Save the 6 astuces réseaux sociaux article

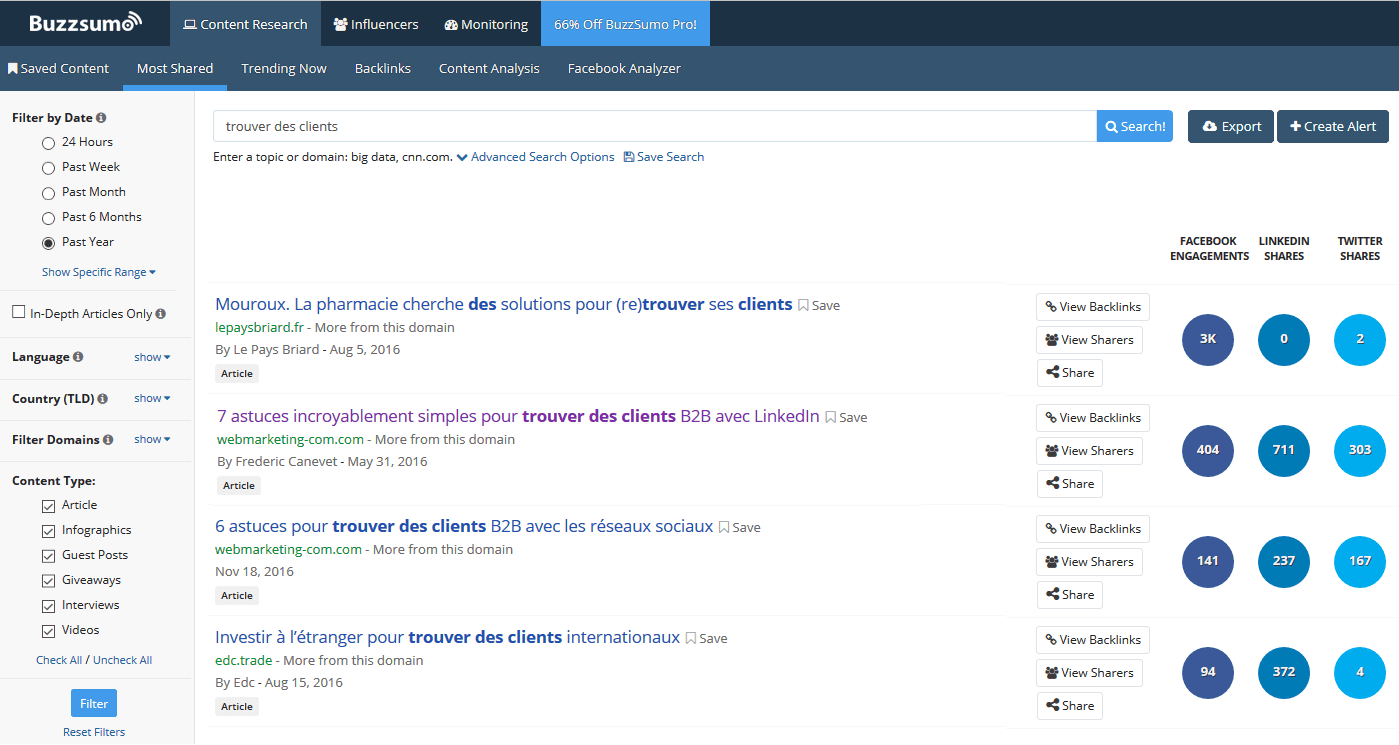coord(739,528)
